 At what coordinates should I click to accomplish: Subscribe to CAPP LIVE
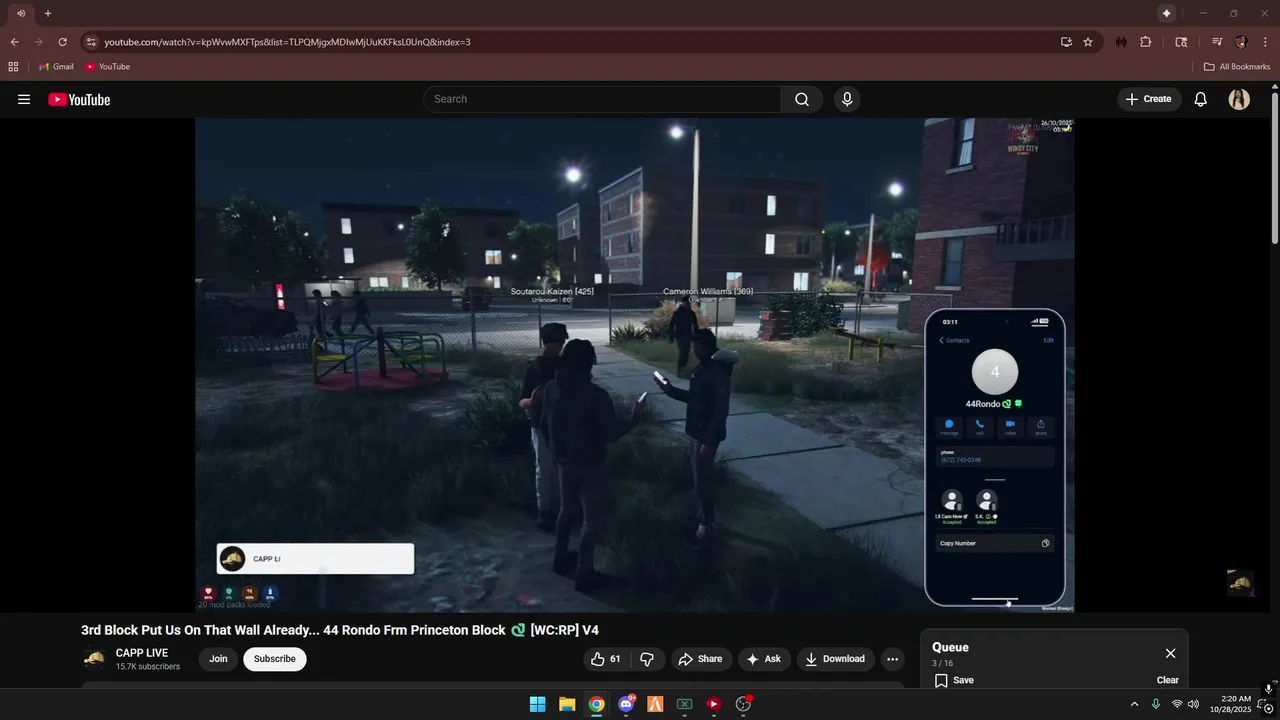(x=275, y=659)
